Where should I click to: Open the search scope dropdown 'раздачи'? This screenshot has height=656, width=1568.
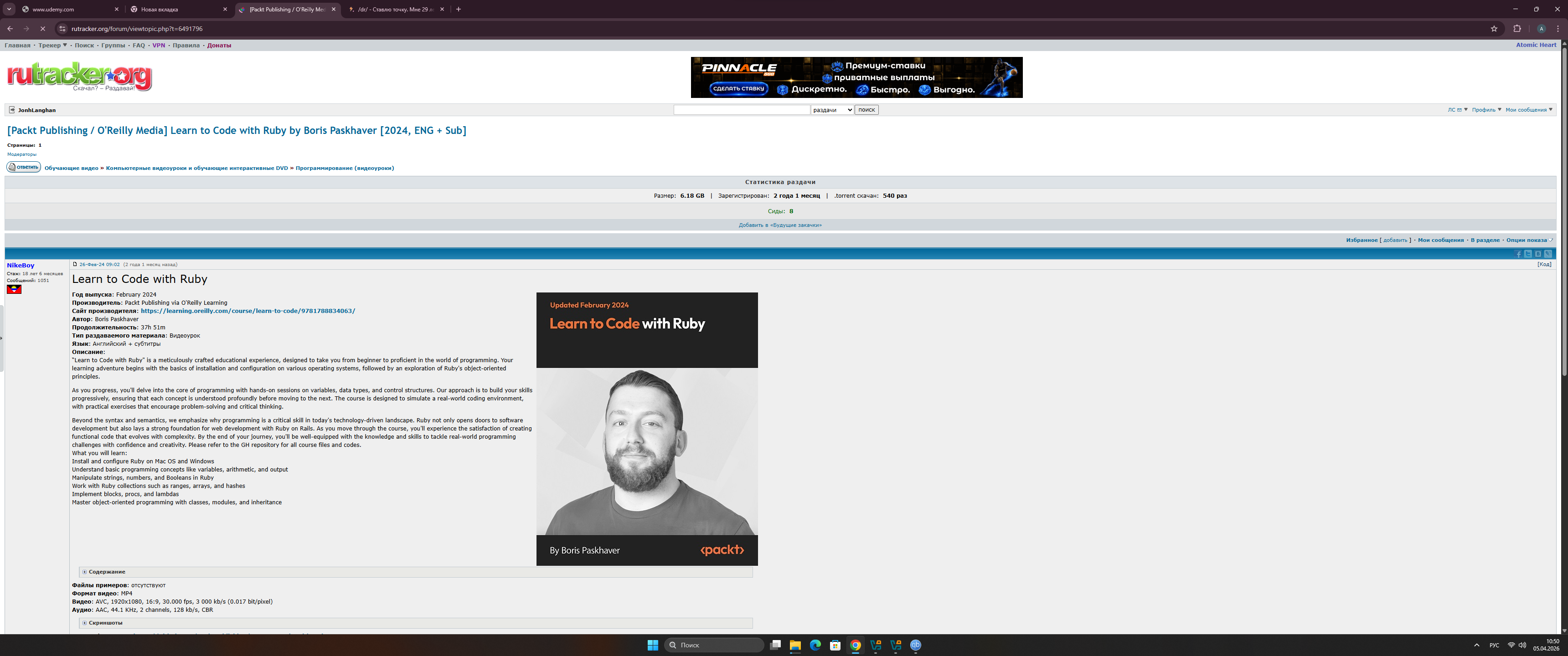[832, 110]
